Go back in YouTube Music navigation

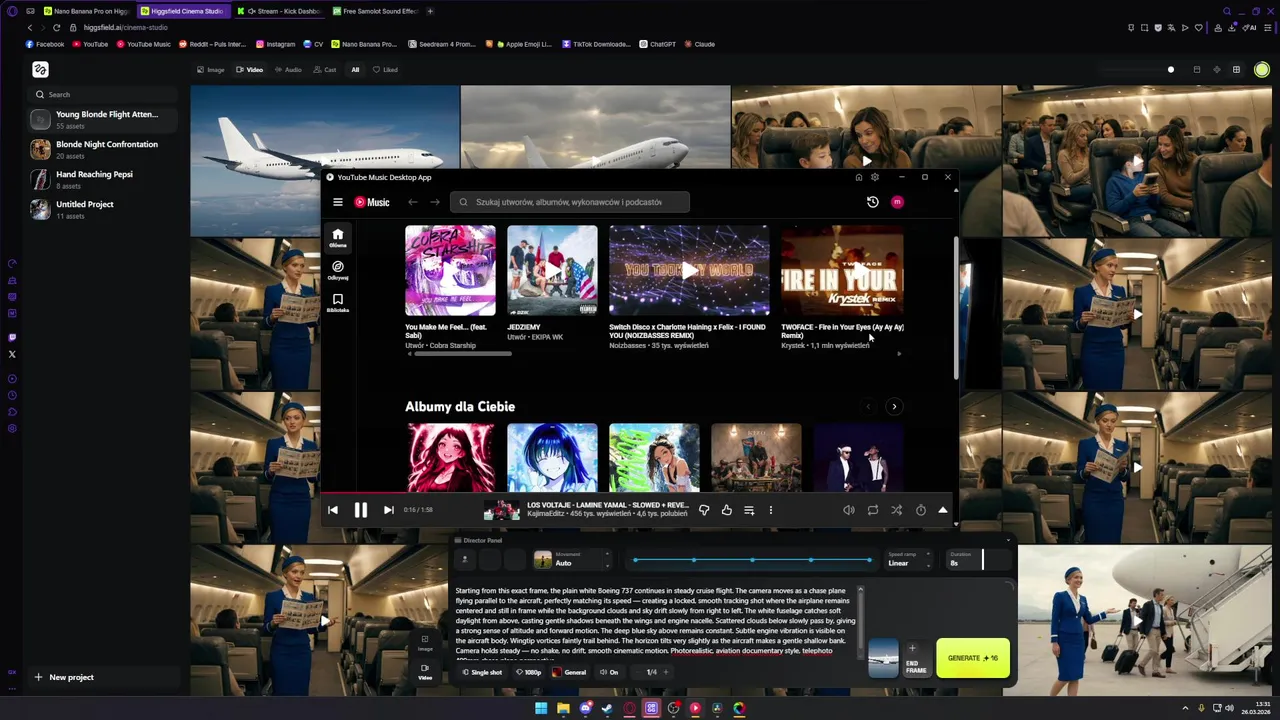(412, 202)
